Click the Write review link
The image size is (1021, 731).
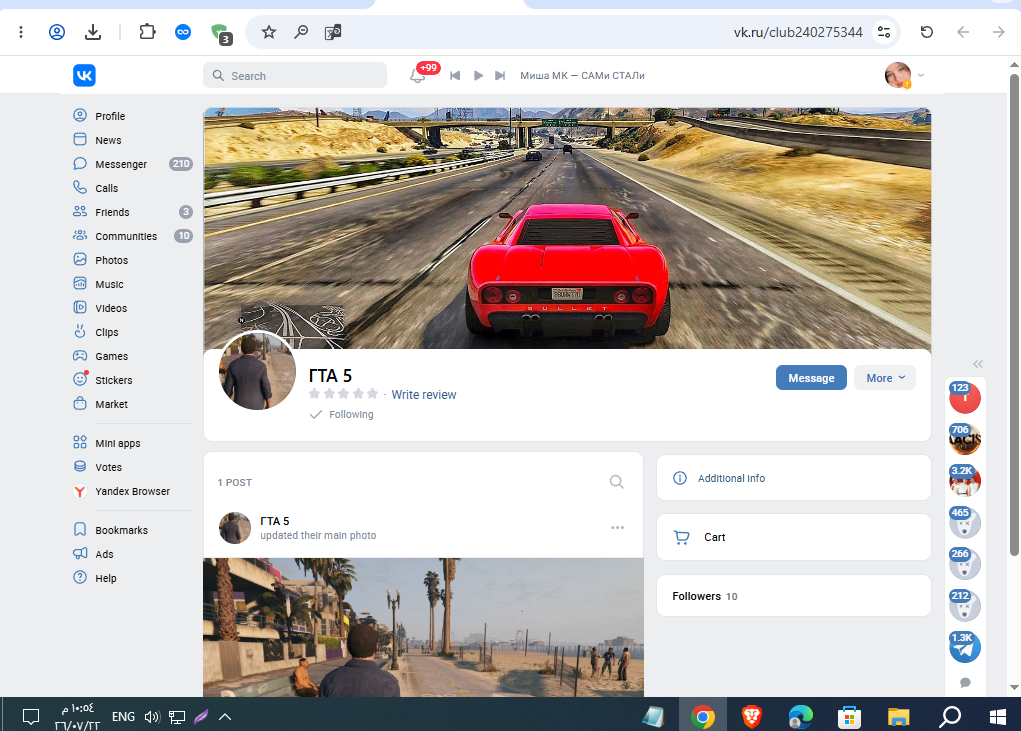click(x=423, y=394)
